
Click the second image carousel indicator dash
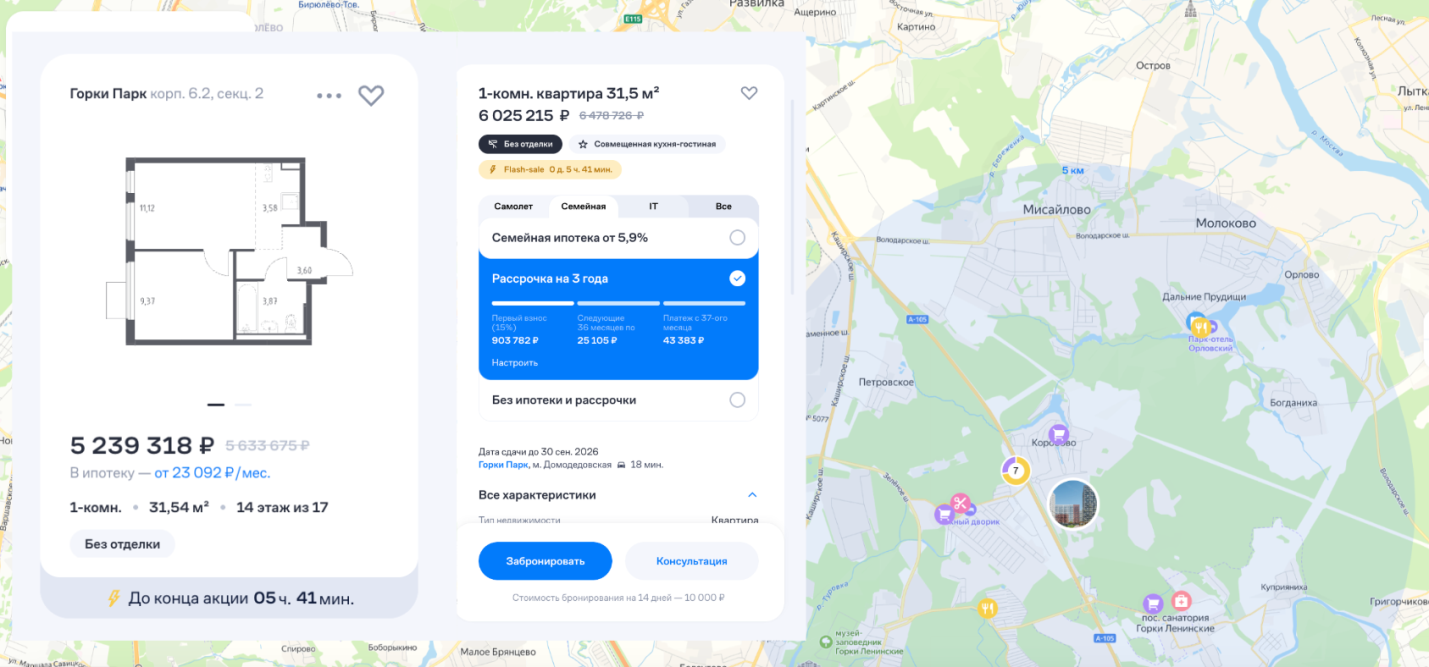click(x=242, y=405)
